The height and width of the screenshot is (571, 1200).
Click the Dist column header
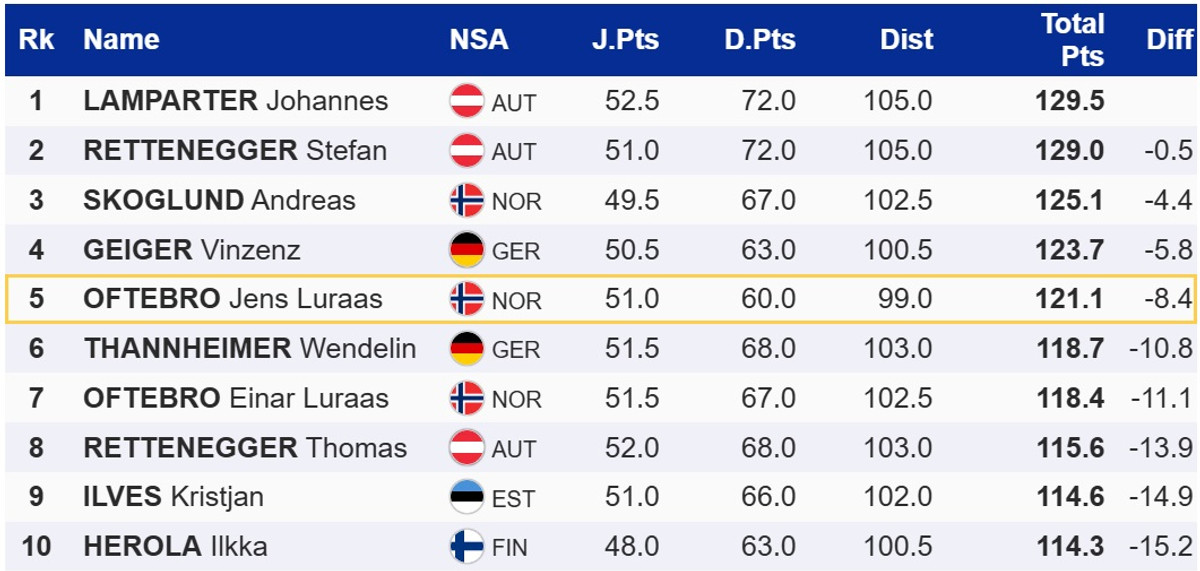pos(906,40)
